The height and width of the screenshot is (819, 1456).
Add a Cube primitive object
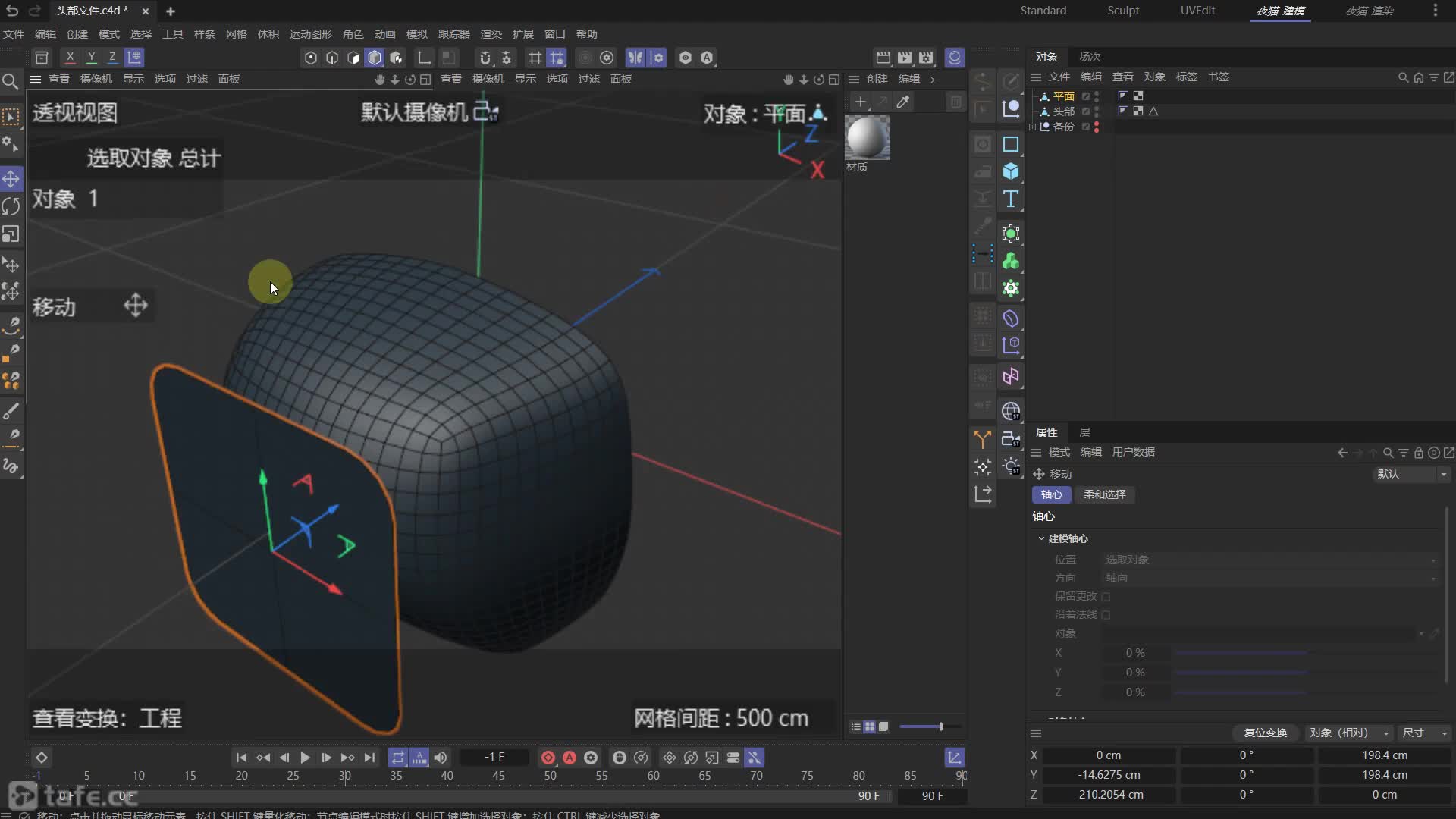[x=1011, y=171]
